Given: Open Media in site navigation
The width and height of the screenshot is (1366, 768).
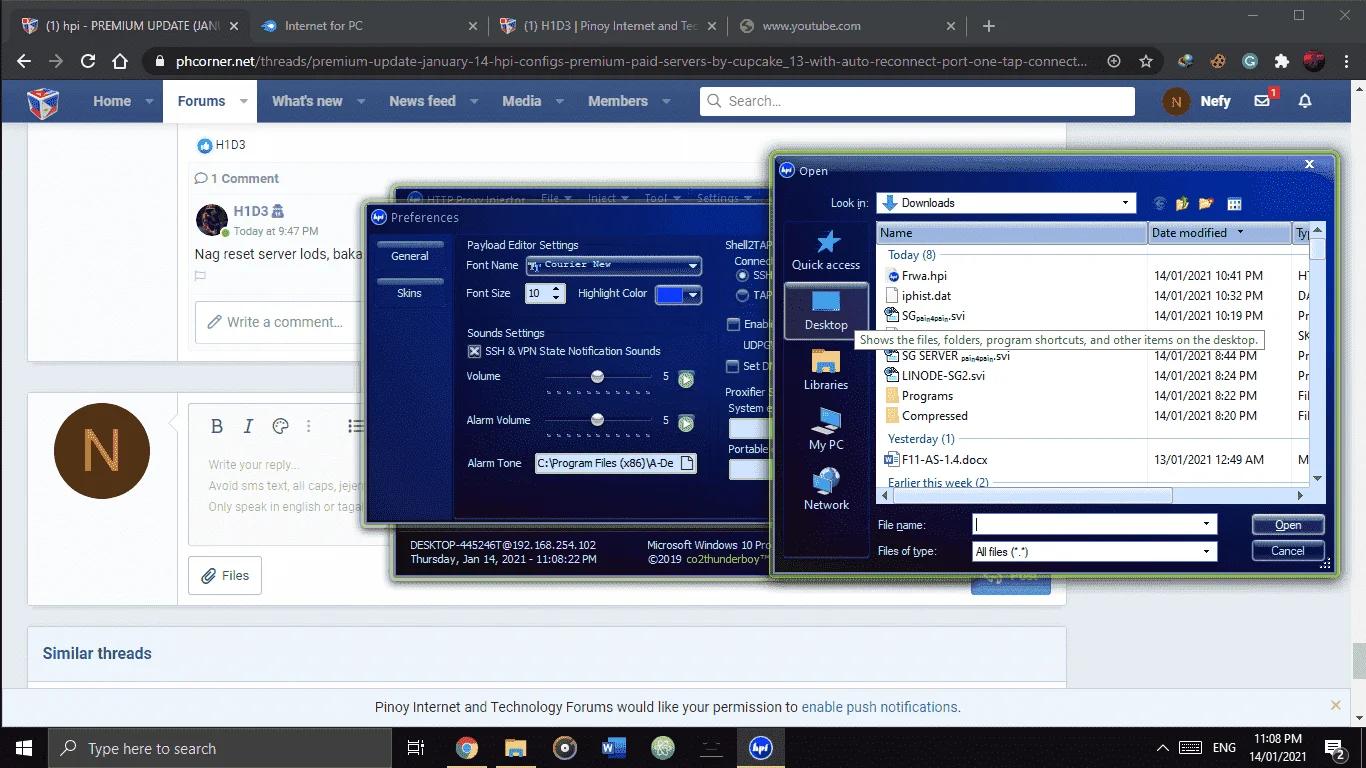Looking at the screenshot, I should tap(521, 101).
